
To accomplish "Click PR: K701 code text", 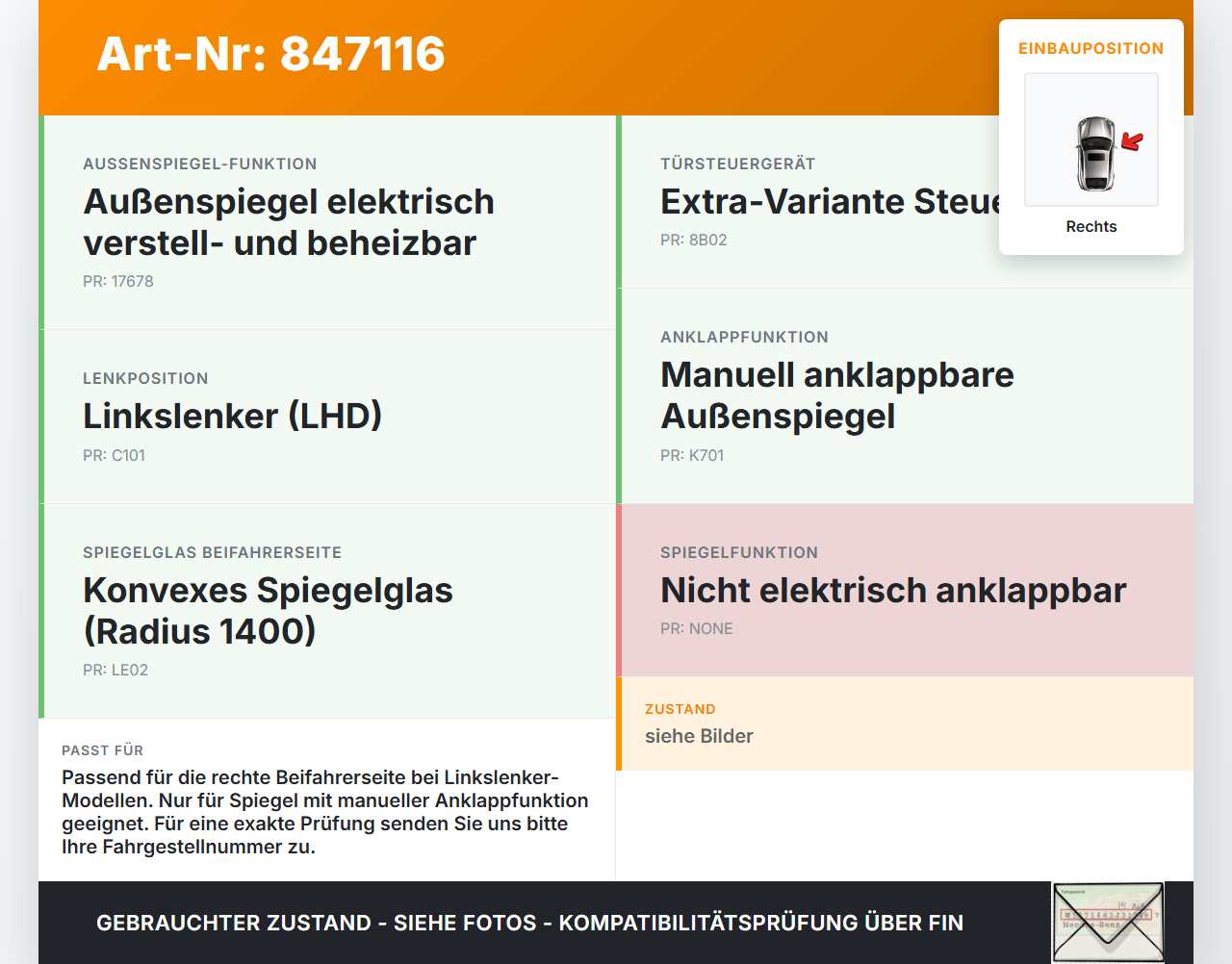I will (692, 456).
